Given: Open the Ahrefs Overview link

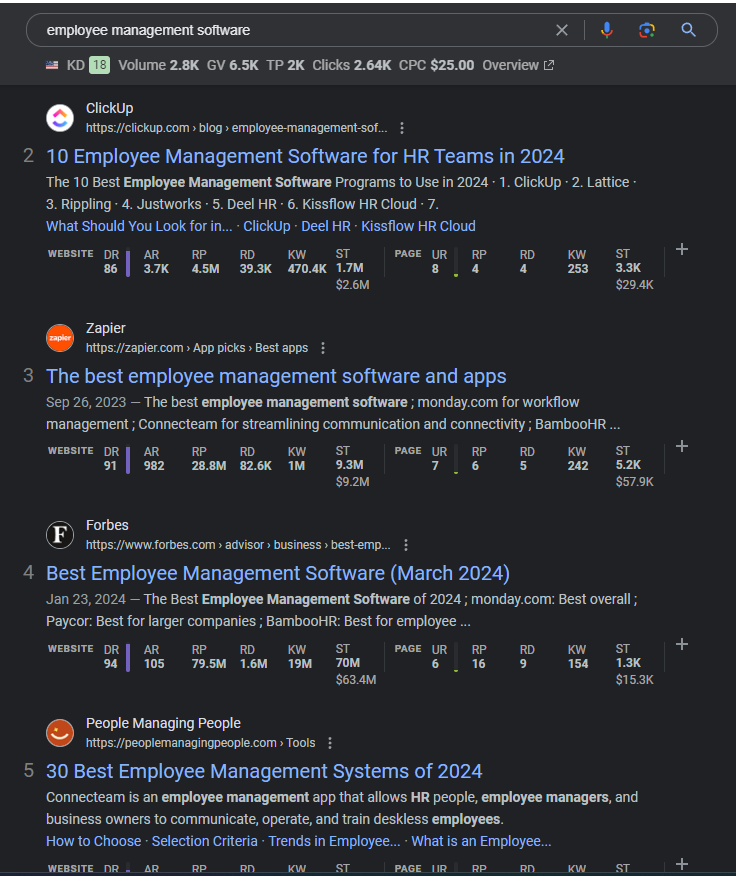Looking at the screenshot, I should click(518, 65).
